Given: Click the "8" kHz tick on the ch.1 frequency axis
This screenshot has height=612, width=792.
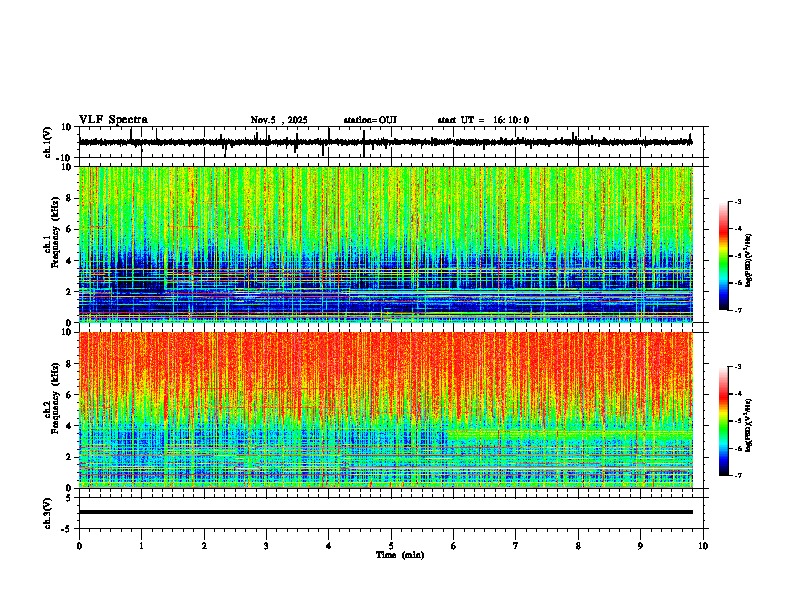Looking at the screenshot, I should (69, 198).
